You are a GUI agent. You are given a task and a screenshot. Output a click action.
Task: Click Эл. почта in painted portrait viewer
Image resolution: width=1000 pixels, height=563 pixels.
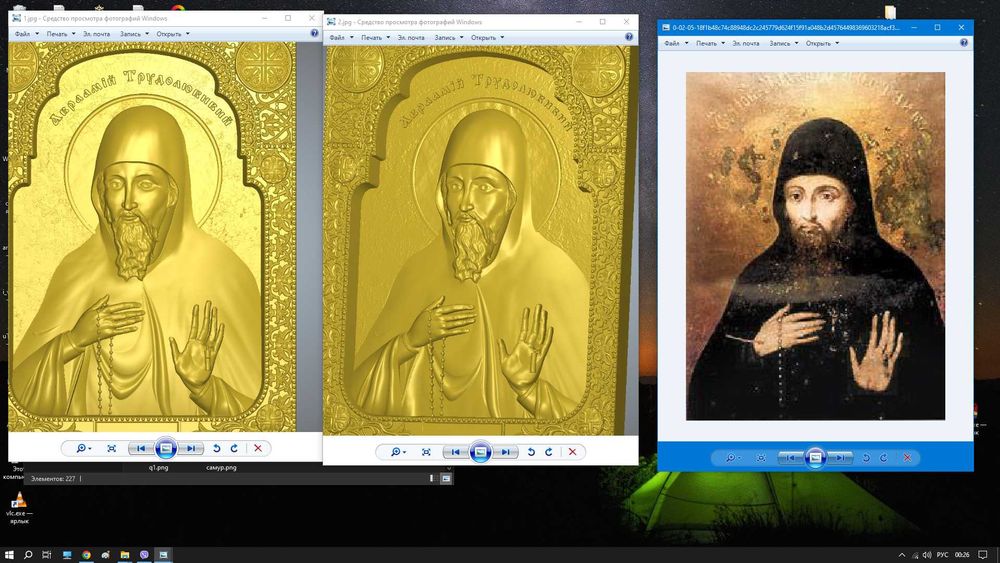point(746,43)
